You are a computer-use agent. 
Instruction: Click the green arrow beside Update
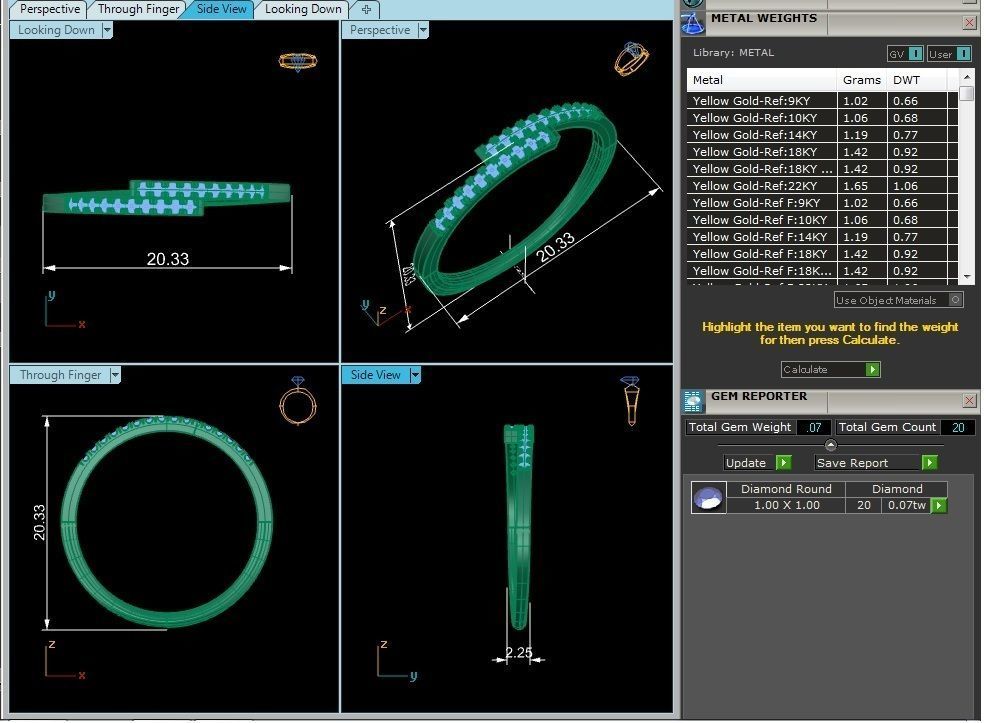783,462
